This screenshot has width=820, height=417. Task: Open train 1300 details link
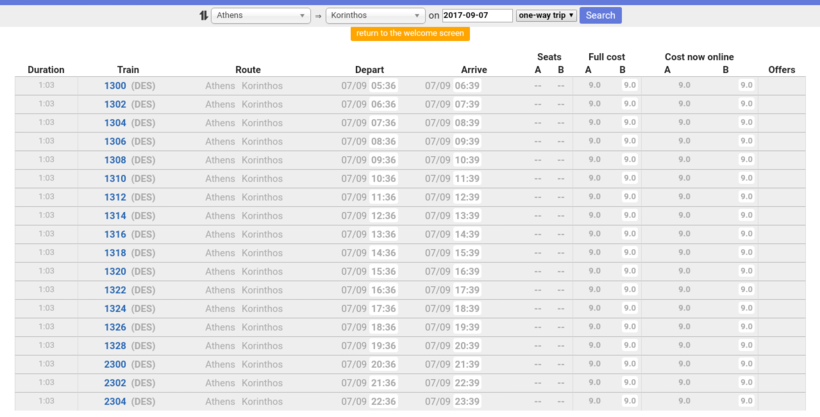(115, 86)
